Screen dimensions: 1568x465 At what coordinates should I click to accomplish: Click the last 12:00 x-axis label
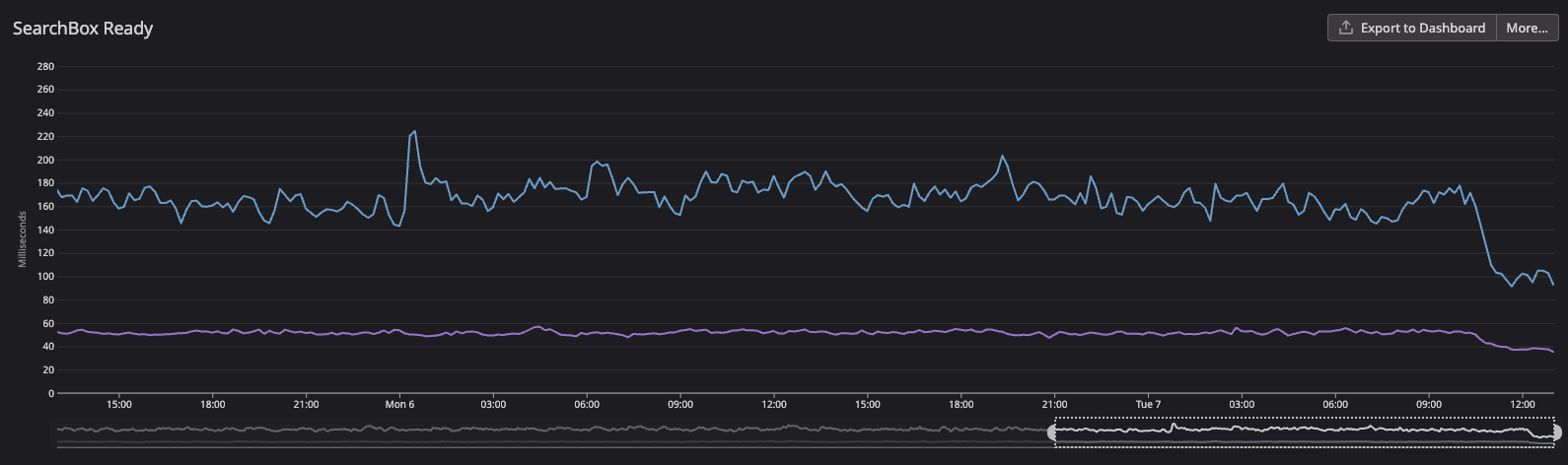[x=1523, y=404]
